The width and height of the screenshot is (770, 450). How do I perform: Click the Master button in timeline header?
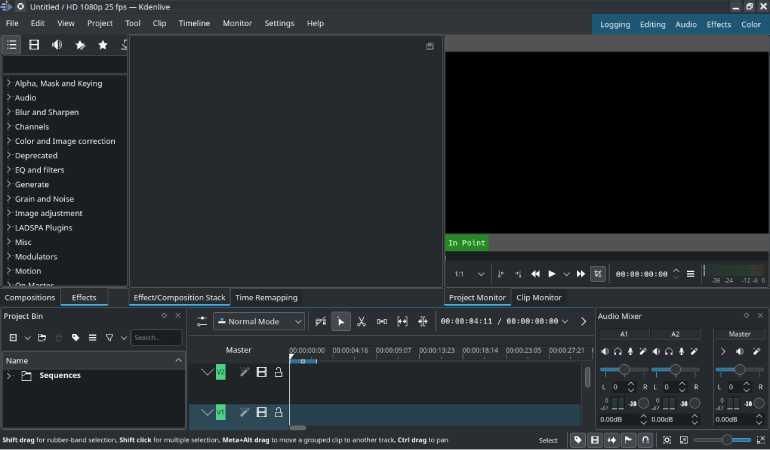(x=238, y=350)
